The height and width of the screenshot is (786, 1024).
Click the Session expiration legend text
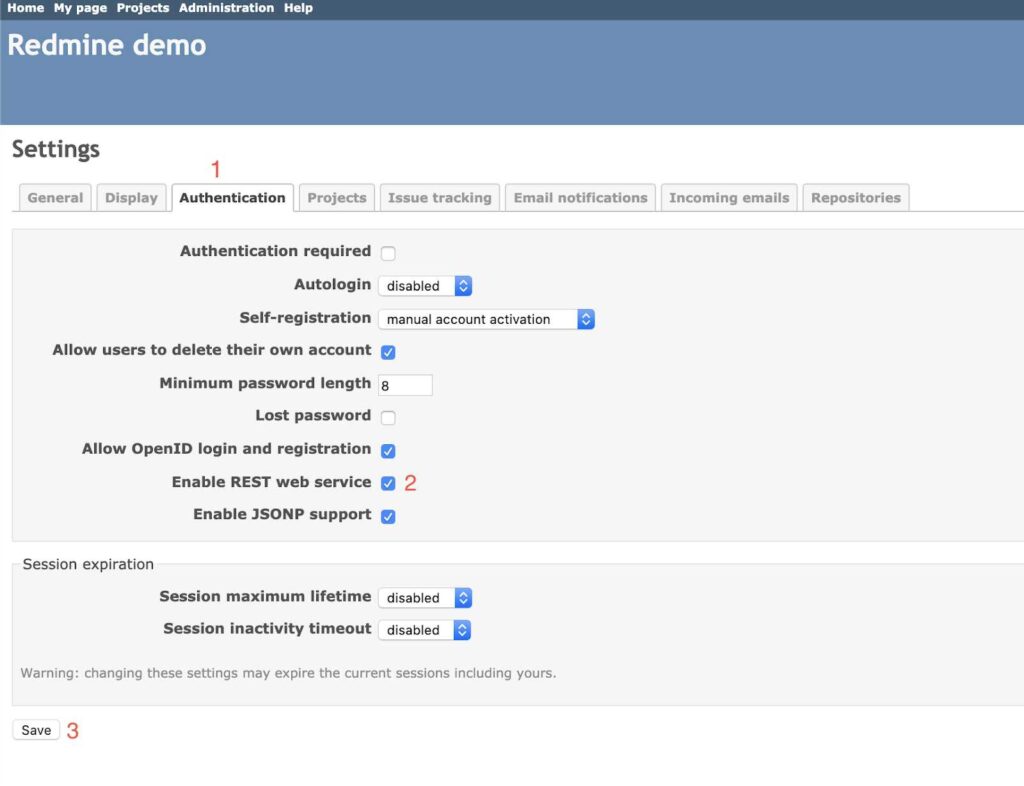pos(88,564)
